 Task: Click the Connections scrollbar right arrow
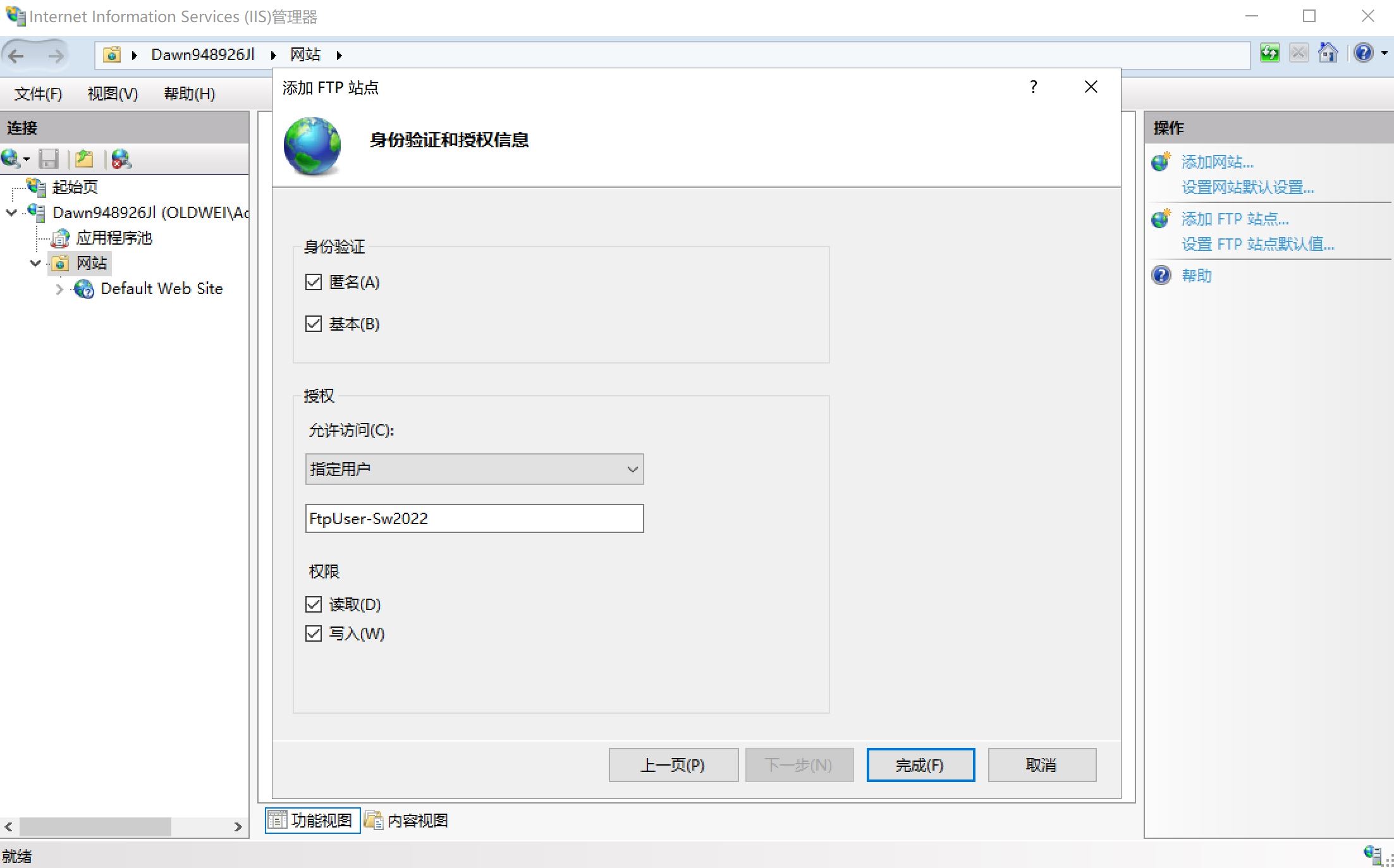tap(238, 827)
